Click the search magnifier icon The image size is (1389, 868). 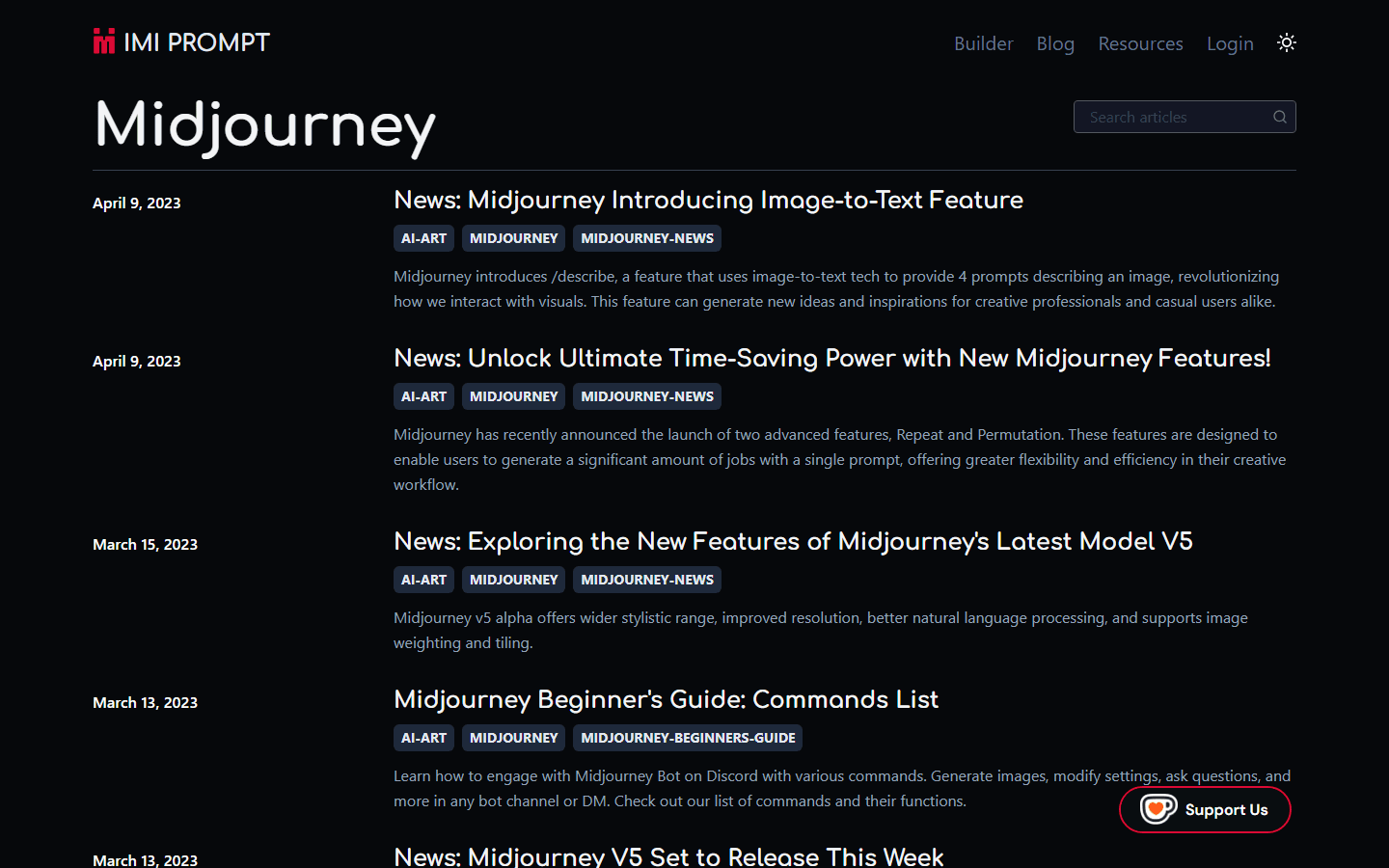pos(1280,117)
